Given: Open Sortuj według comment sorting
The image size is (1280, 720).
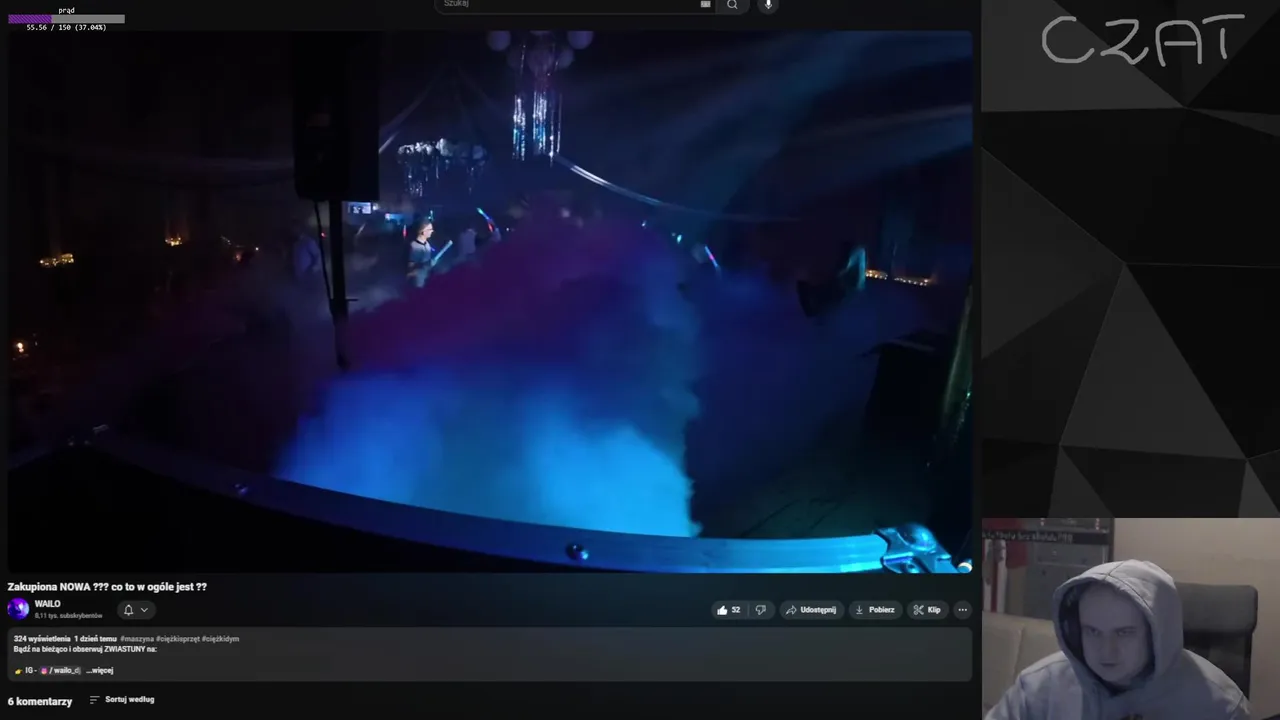Looking at the screenshot, I should pyautogui.click(x=122, y=700).
